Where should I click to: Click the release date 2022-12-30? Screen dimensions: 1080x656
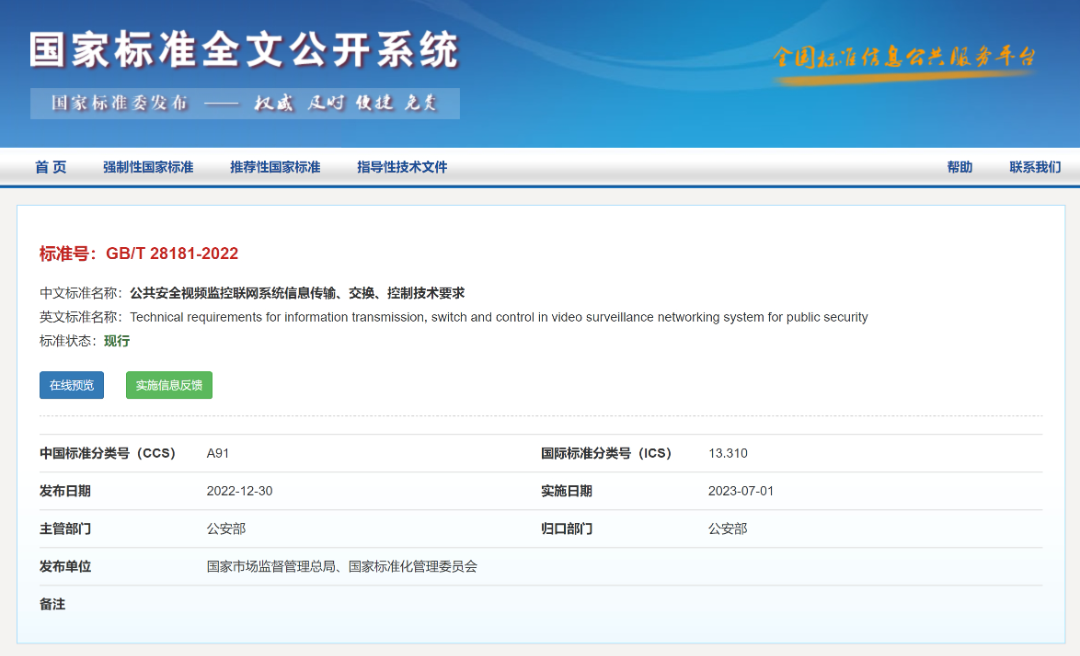click(239, 491)
